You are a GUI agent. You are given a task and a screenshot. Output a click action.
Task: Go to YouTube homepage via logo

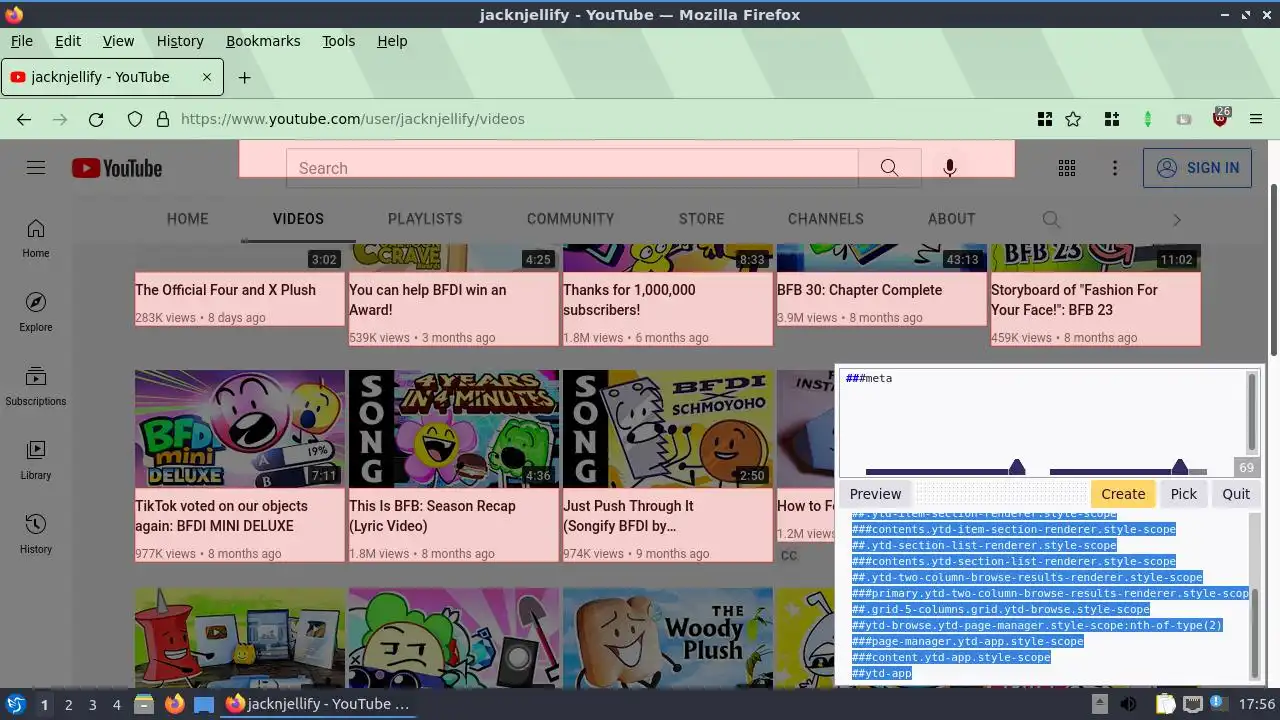coord(117,168)
